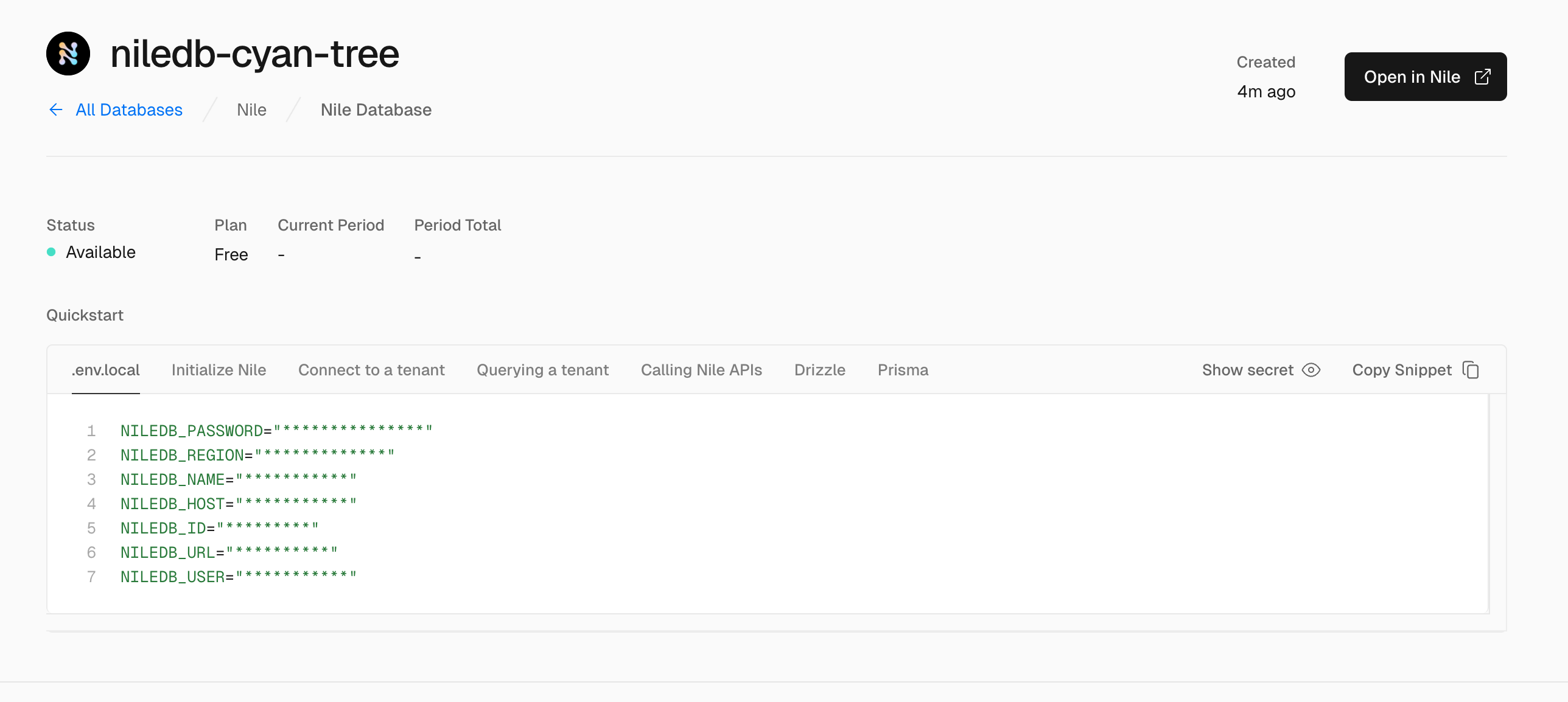Click the back arrow beside All Databases
This screenshot has width=1568, height=702.
click(55, 109)
